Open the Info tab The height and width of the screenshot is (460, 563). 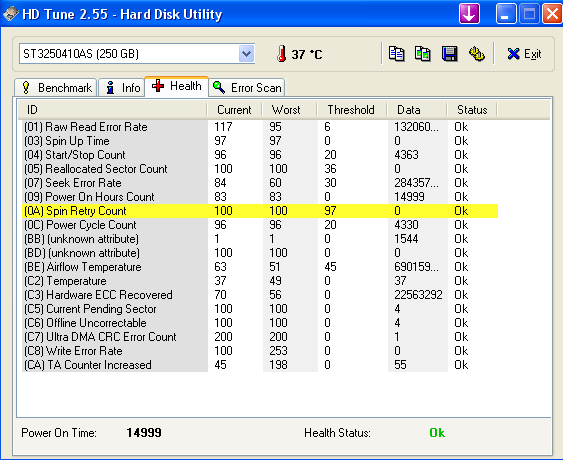click(x=122, y=88)
